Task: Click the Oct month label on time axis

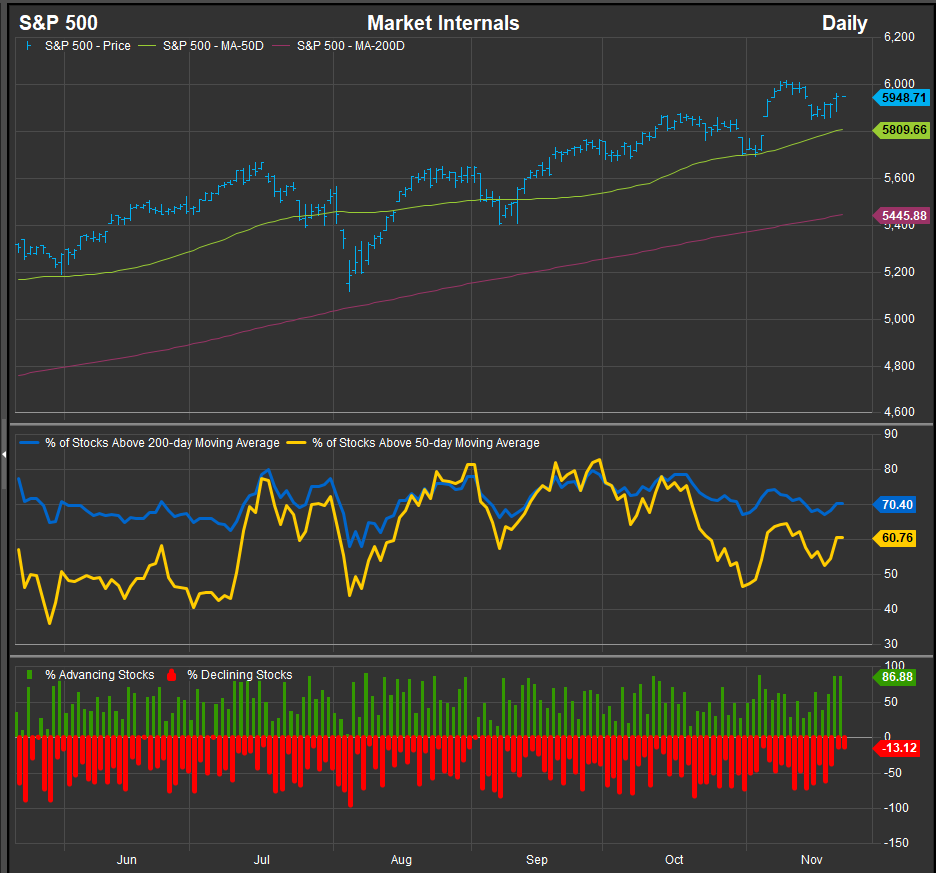Action: tap(674, 860)
